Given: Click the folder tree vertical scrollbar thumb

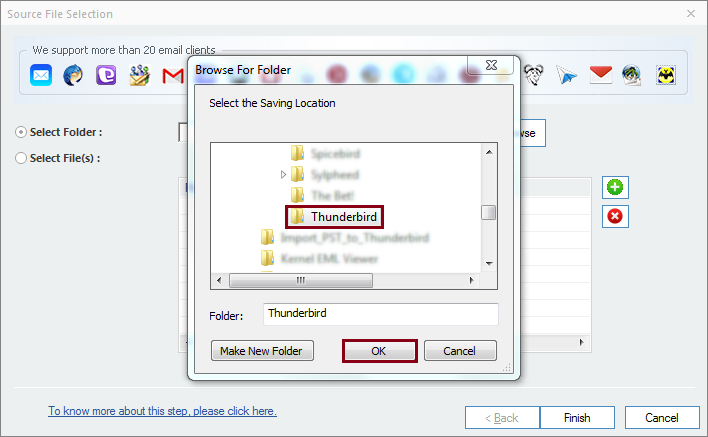Looking at the screenshot, I should point(489,212).
